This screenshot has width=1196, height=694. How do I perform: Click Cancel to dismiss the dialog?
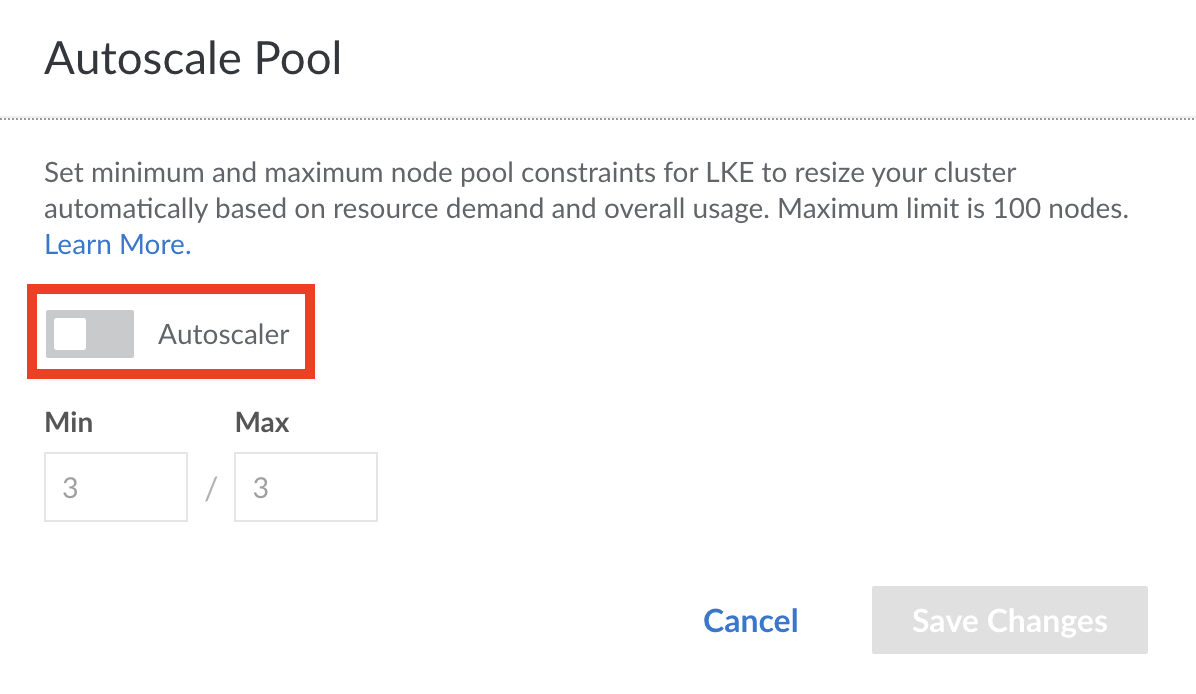point(750,621)
